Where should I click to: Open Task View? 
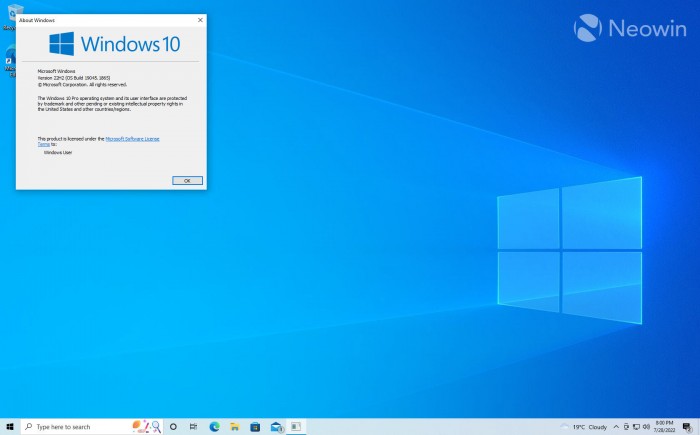[x=193, y=426]
